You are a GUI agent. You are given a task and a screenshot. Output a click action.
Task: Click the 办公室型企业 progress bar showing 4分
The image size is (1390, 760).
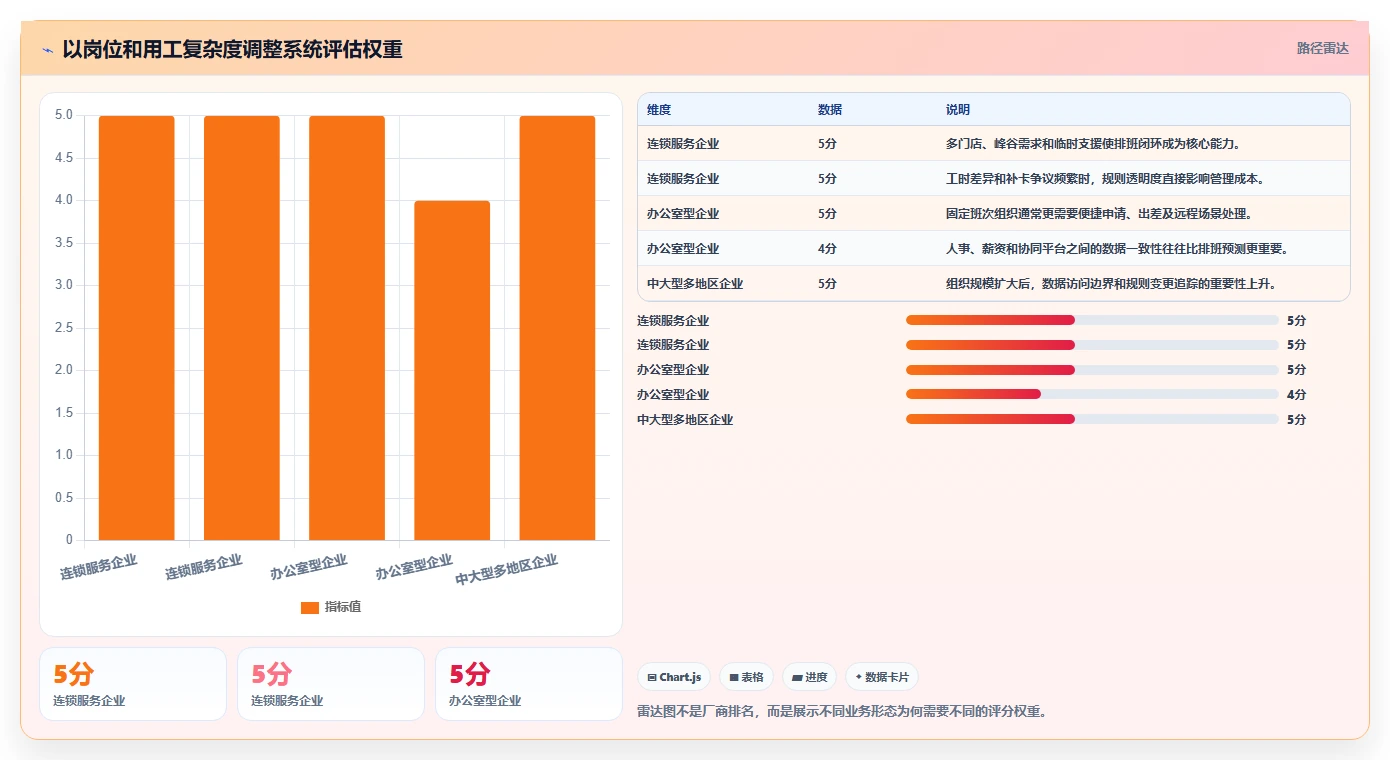tap(1092, 394)
